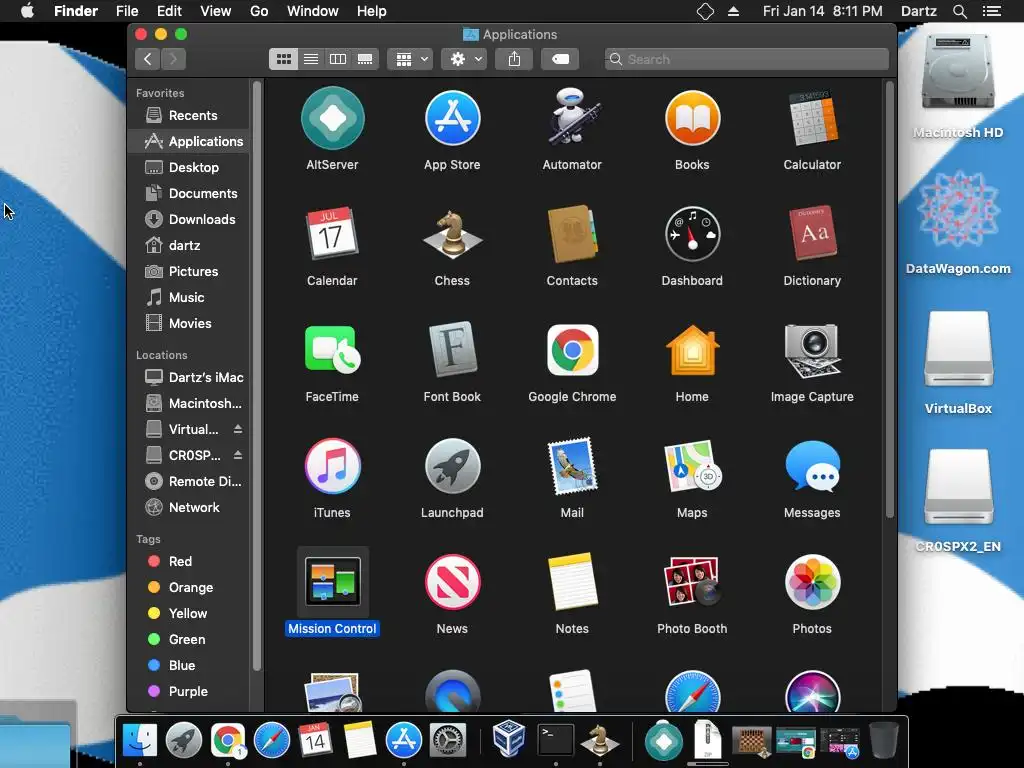Viewport: 1024px width, 768px height.
Task: Open Spotlight search in the menu bar
Action: click(959, 11)
